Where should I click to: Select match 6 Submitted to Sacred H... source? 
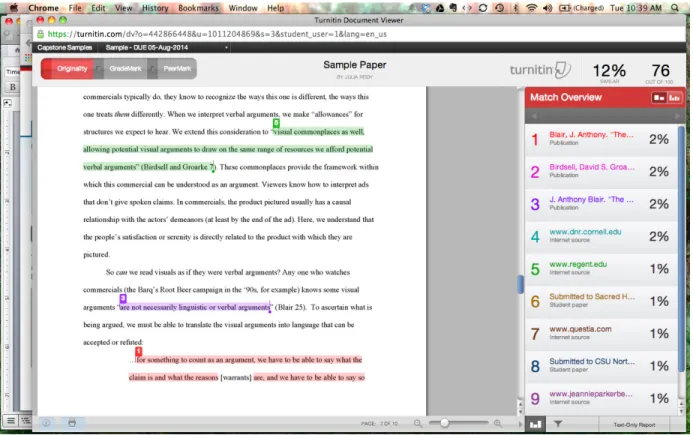tap(601, 301)
